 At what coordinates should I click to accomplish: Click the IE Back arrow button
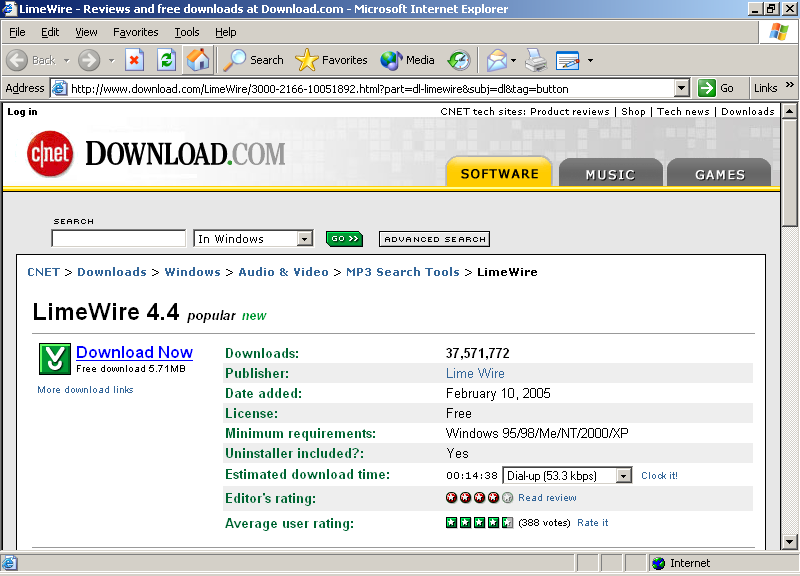[17, 60]
